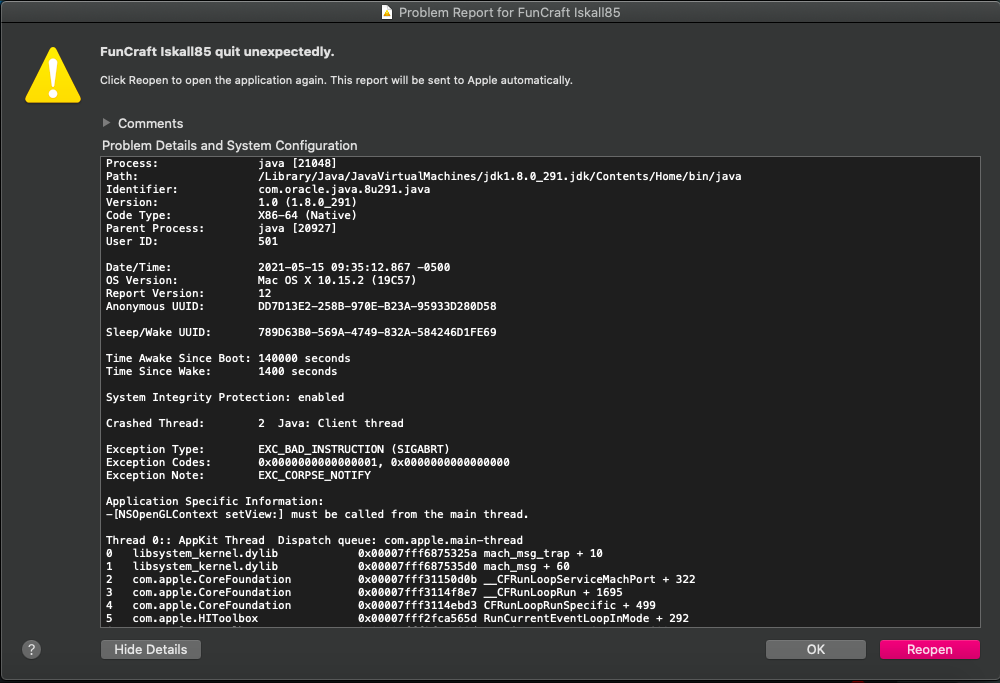Click the 'Click Reopen to open' message
The height and width of the screenshot is (683, 1000).
(x=336, y=80)
